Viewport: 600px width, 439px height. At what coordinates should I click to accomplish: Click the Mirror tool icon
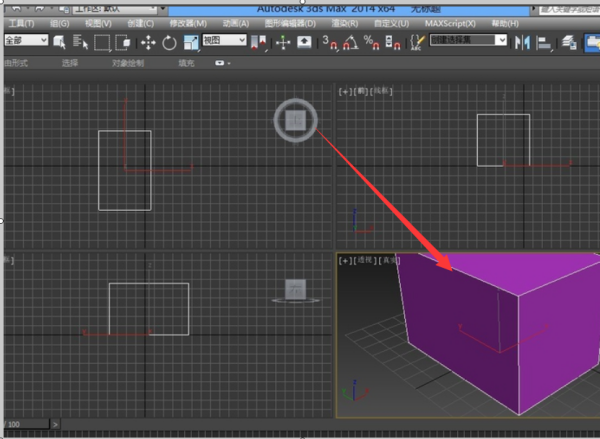(x=522, y=42)
